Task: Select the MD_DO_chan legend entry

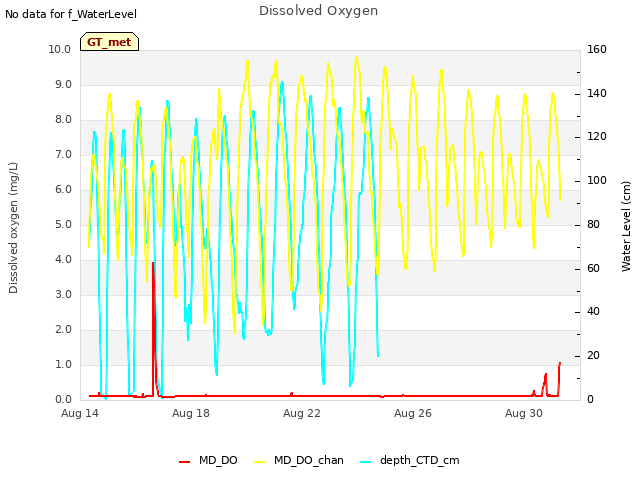Action: 299,460
